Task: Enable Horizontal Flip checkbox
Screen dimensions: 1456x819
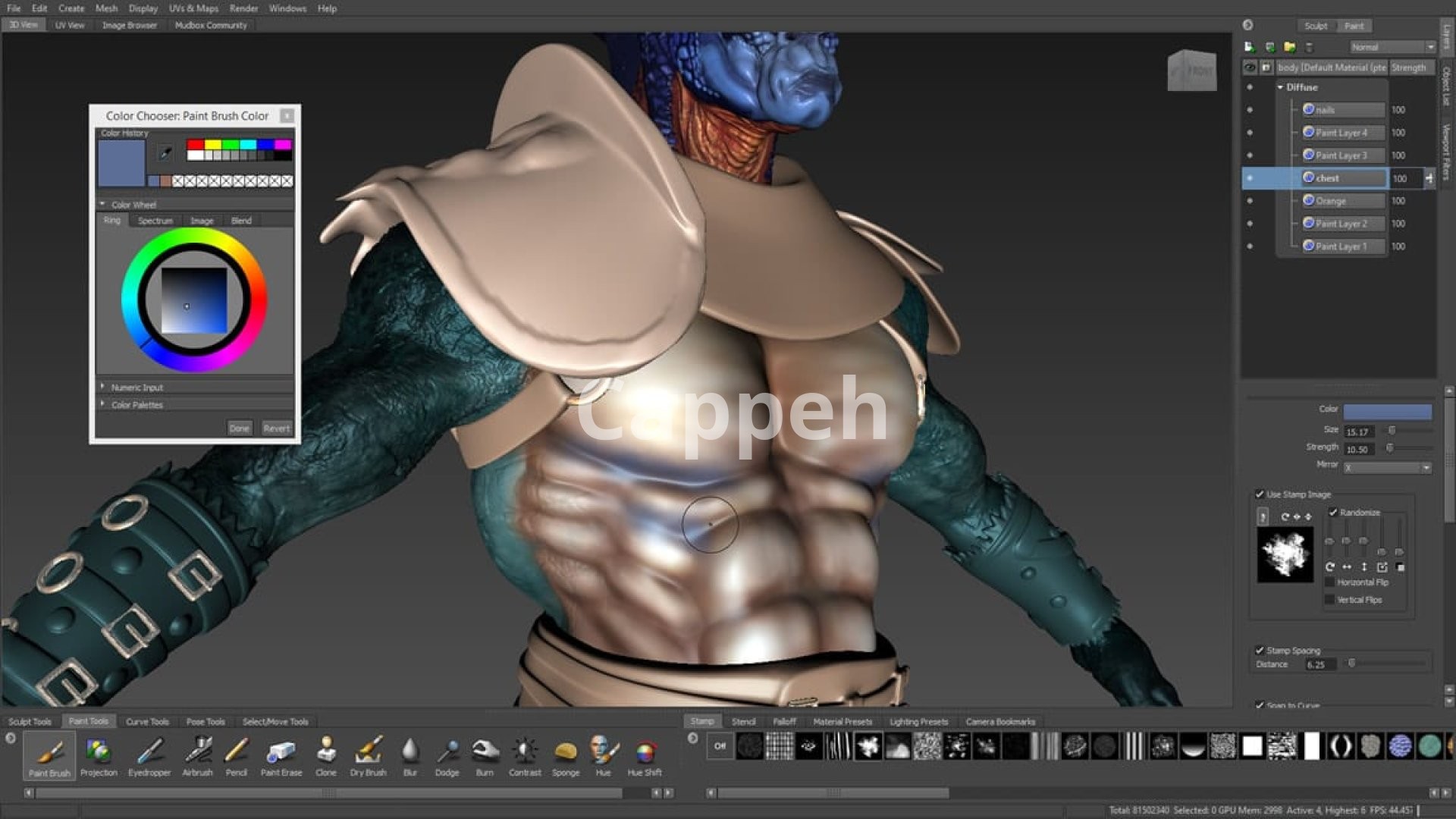Action: tap(1329, 582)
